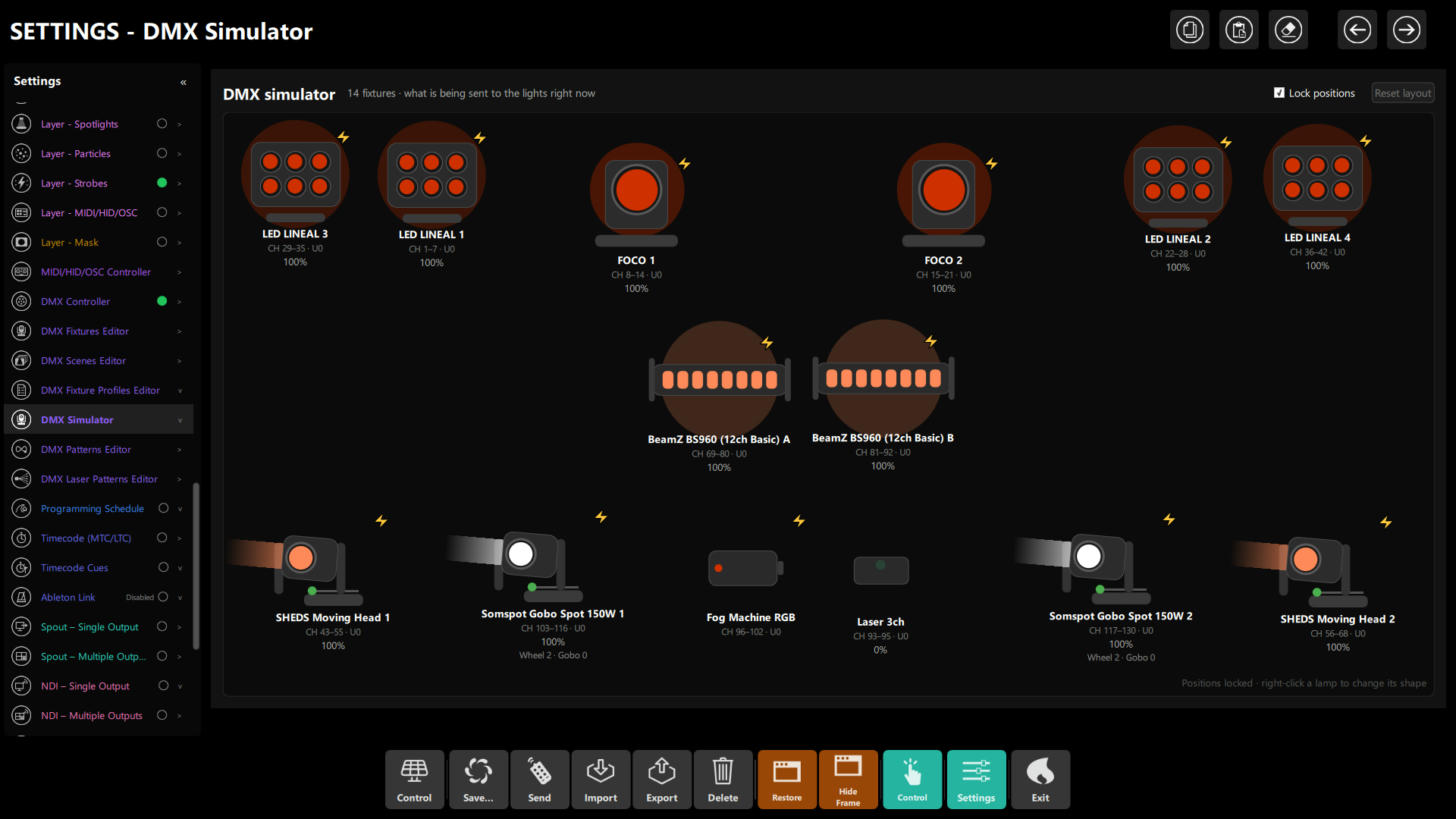This screenshot has width=1456, height=819.
Task: Toggle the Layer - Spotlights enable circle
Action: [162, 124]
